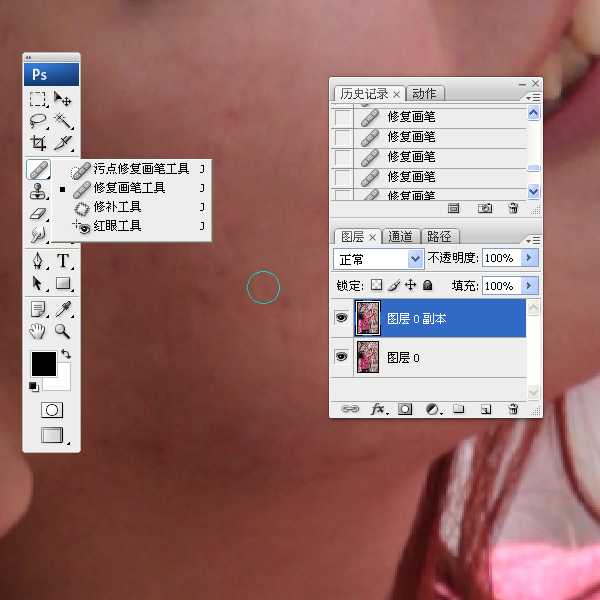Switch to the 通道 tab

[x=401, y=237]
